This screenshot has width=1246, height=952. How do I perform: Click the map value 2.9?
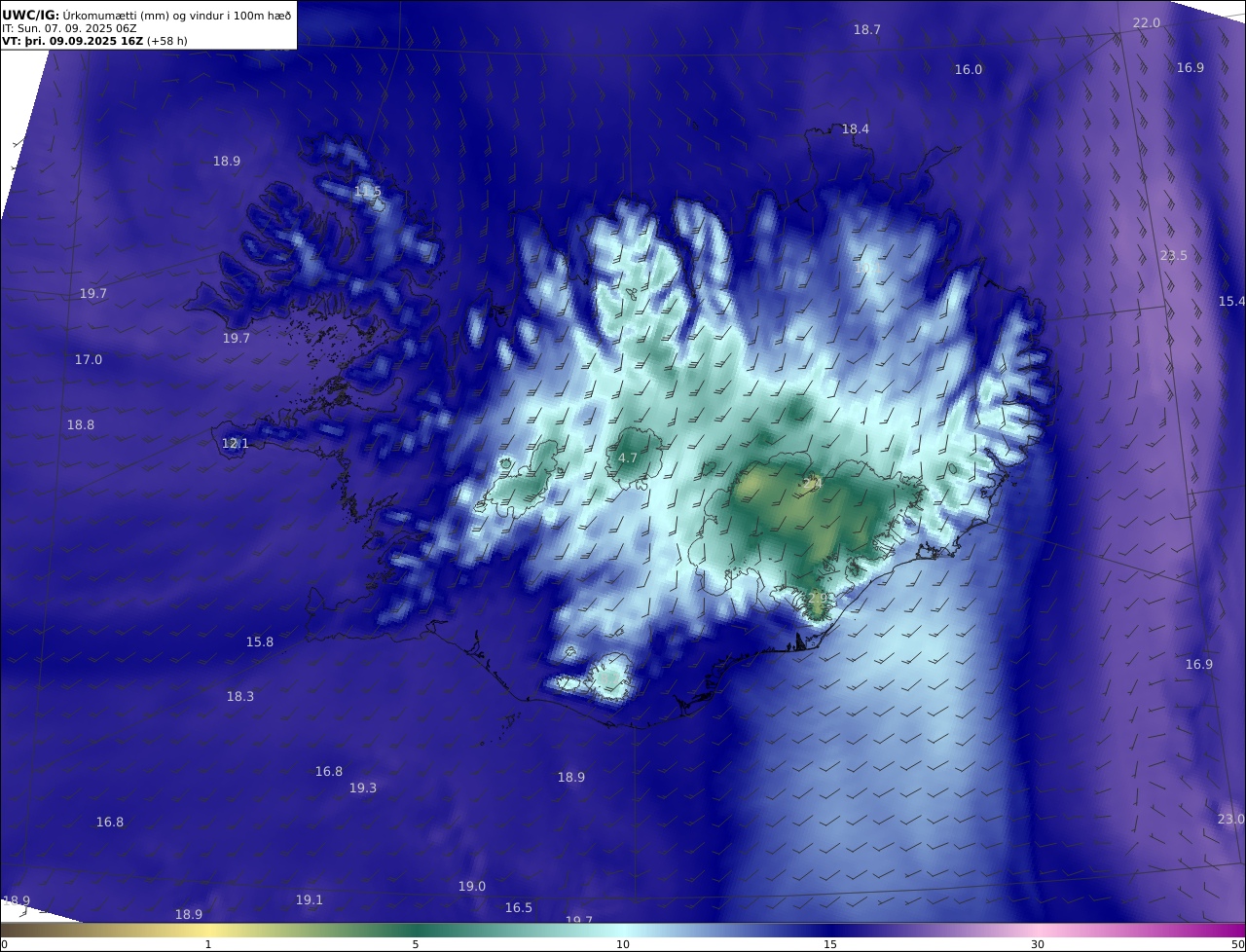pyautogui.click(x=819, y=598)
